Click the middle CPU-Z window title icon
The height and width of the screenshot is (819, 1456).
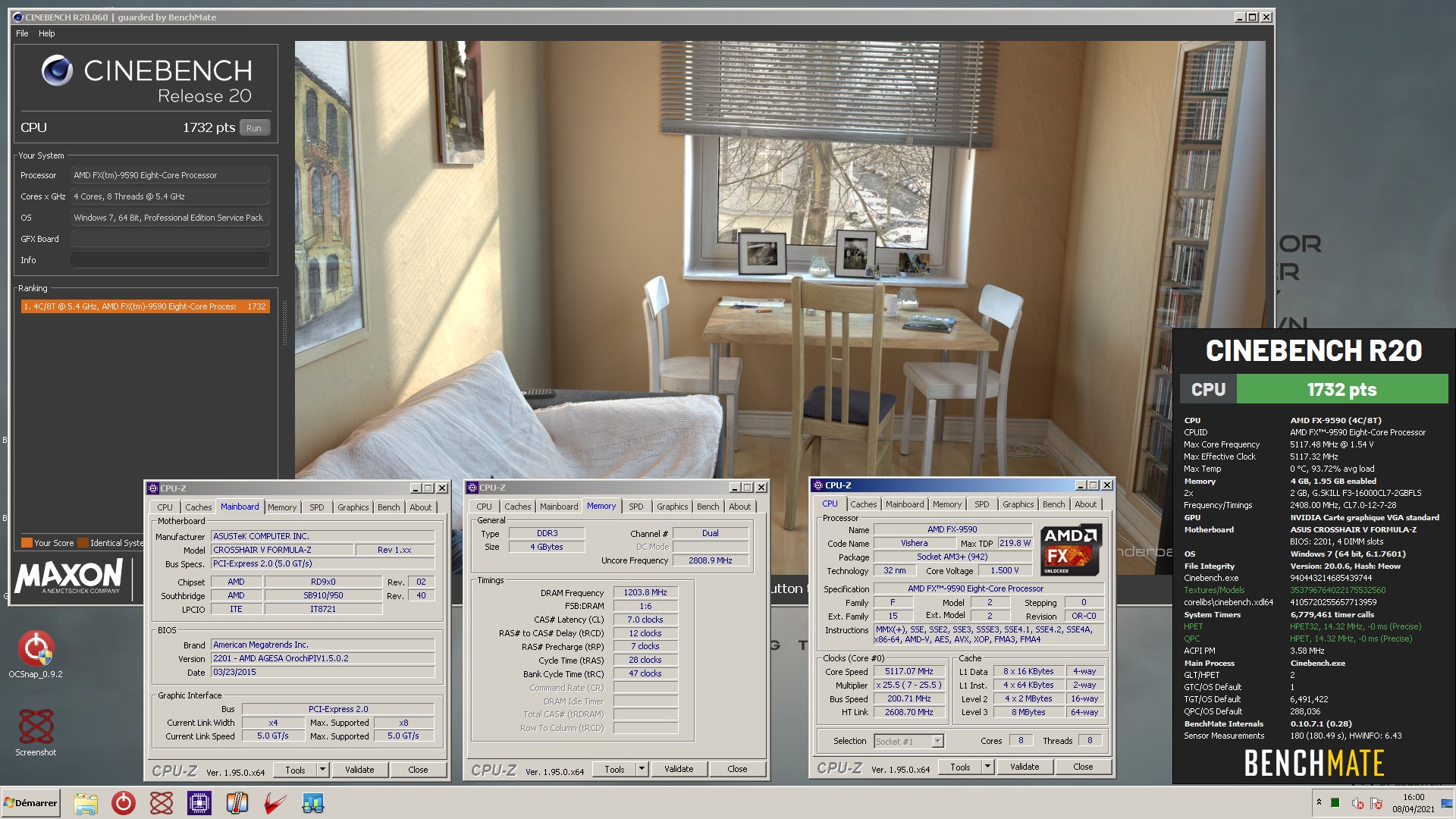click(x=472, y=488)
